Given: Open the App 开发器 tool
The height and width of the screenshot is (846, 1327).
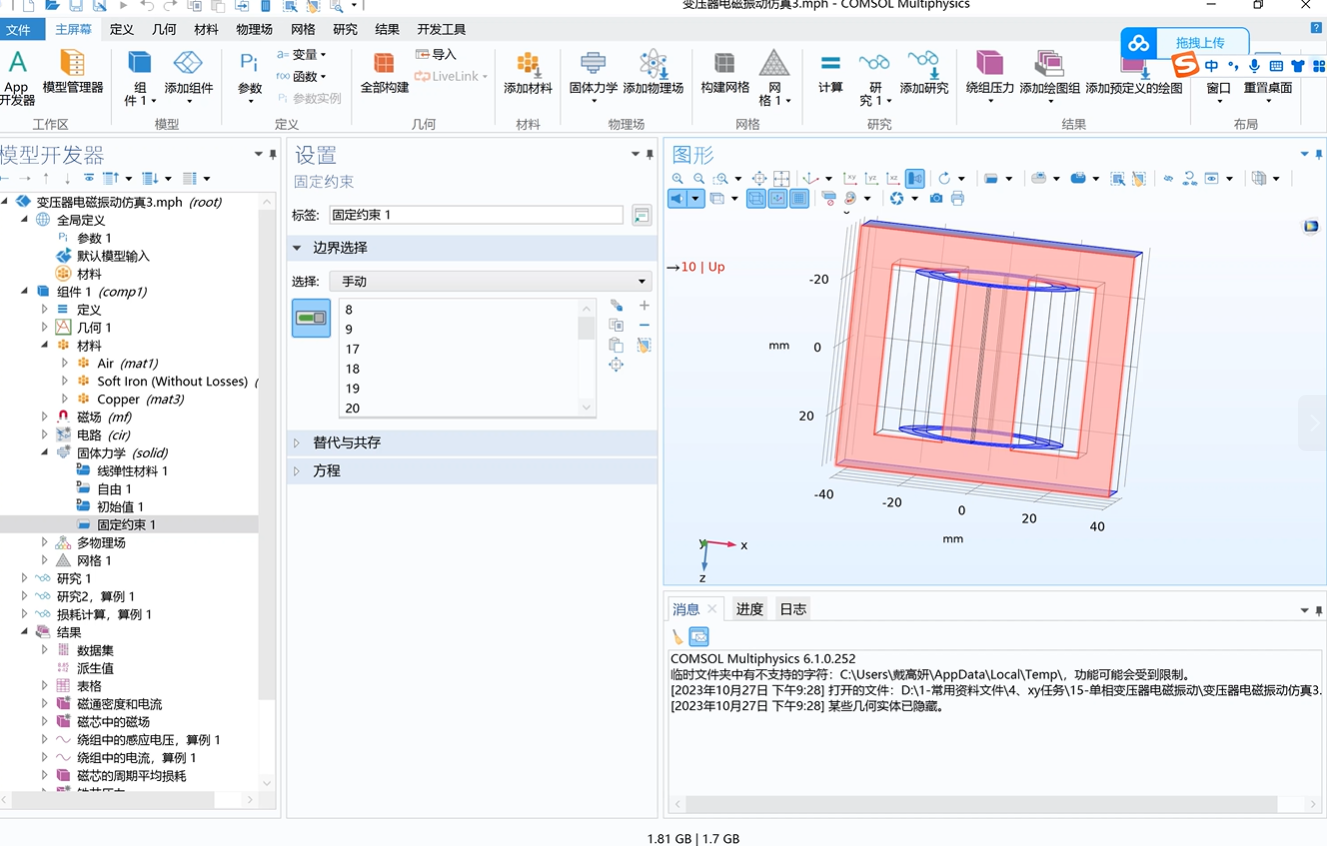Looking at the screenshot, I should pyautogui.click(x=17, y=76).
